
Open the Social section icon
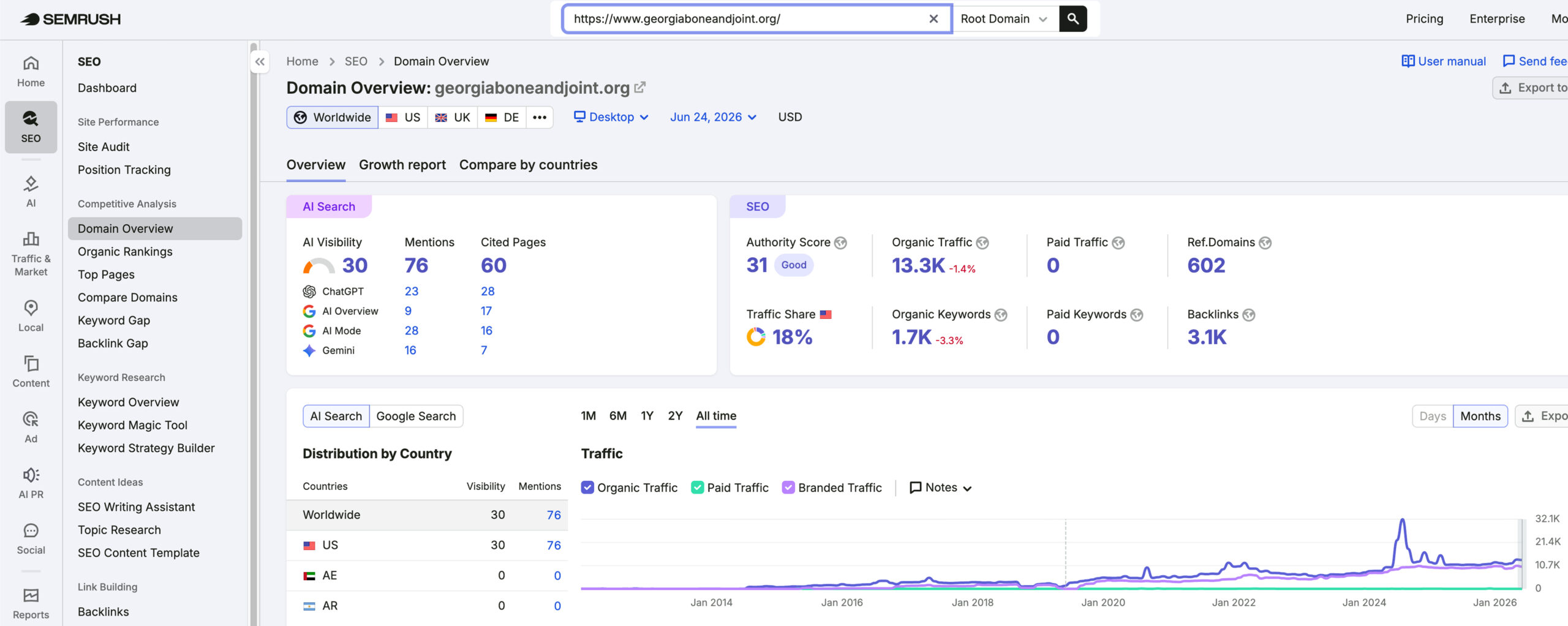tap(31, 538)
